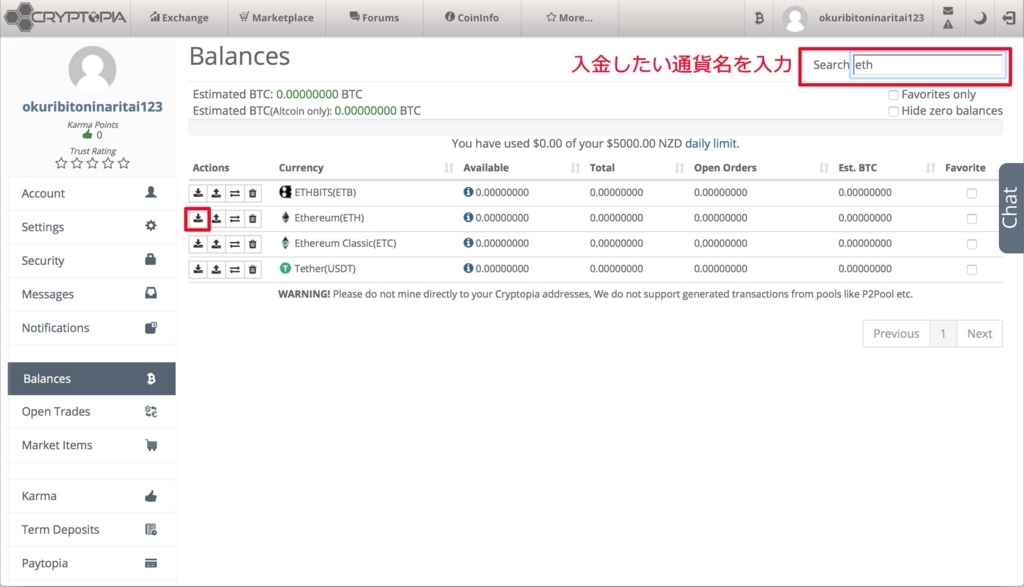Click the withdraw icon for ETHBITS(ETB)

pyautogui.click(x=216, y=193)
